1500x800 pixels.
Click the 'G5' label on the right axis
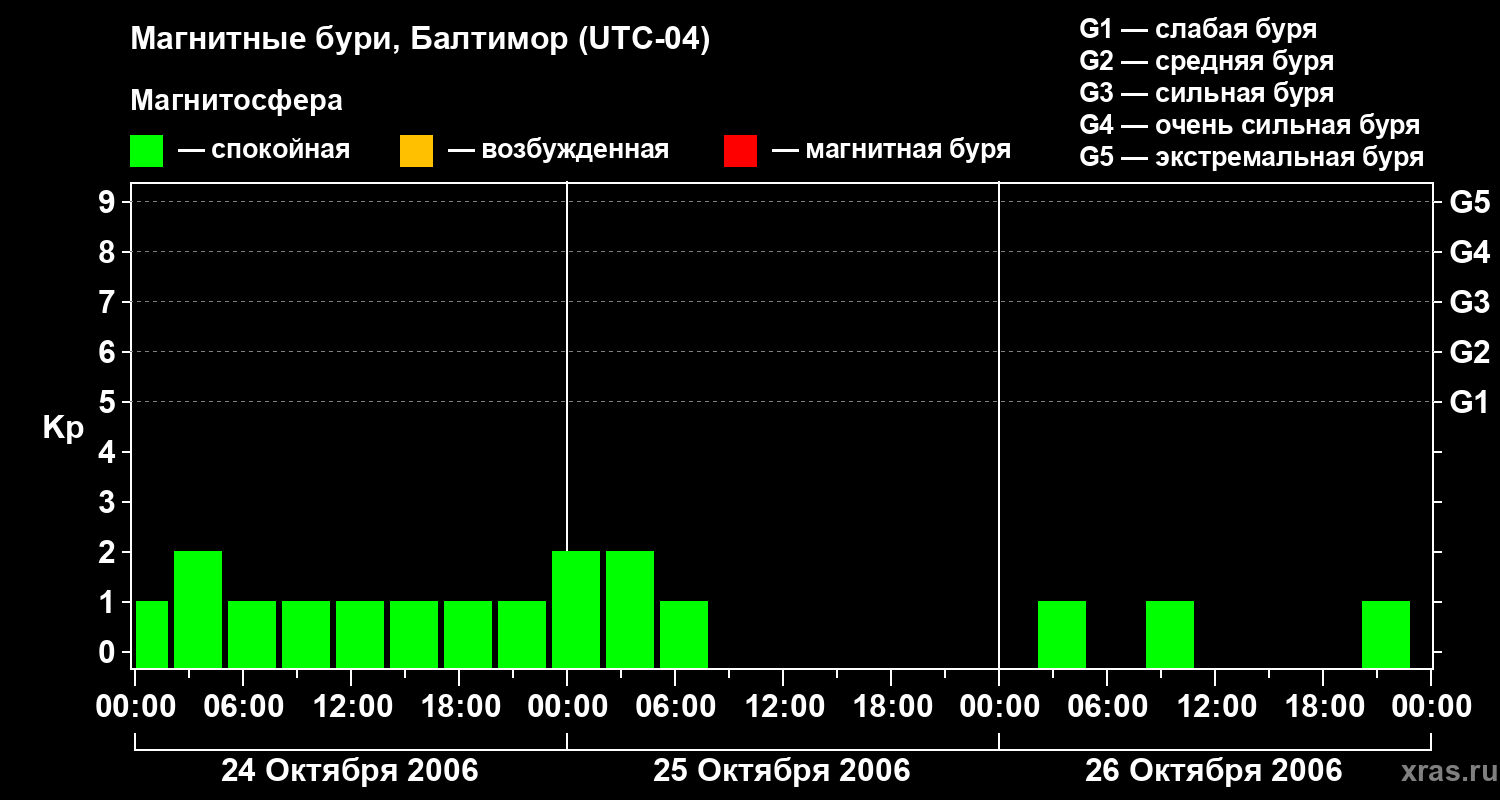(1469, 202)
